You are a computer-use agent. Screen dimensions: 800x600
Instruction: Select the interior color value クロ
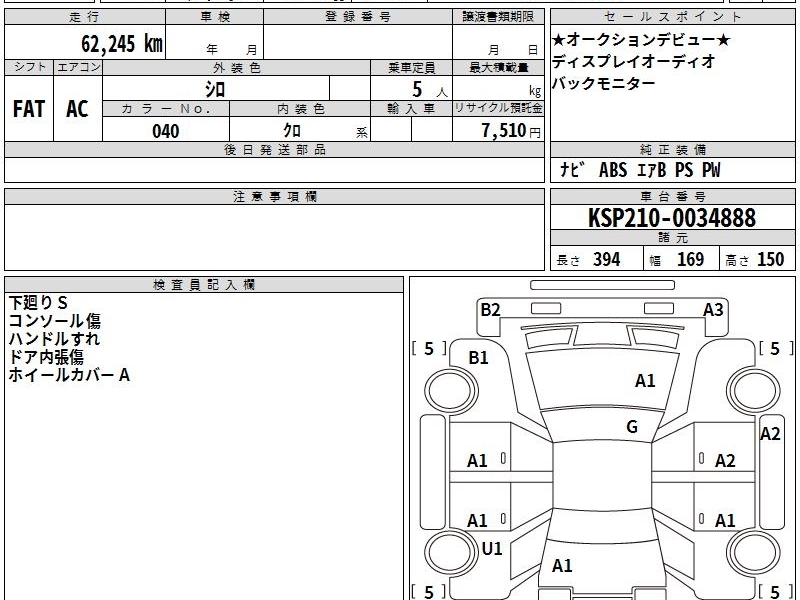(292, 131)
